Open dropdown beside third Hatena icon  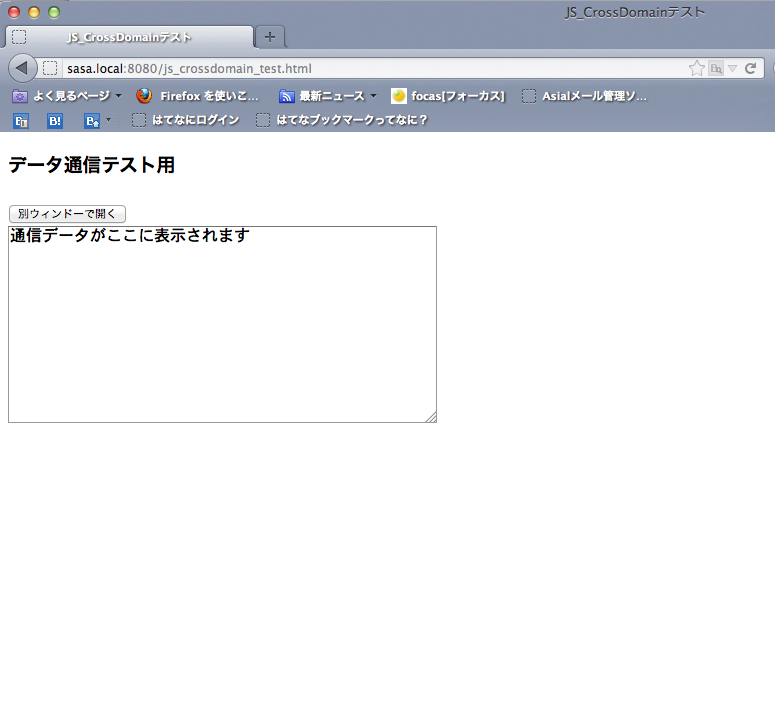coord(108,120)
